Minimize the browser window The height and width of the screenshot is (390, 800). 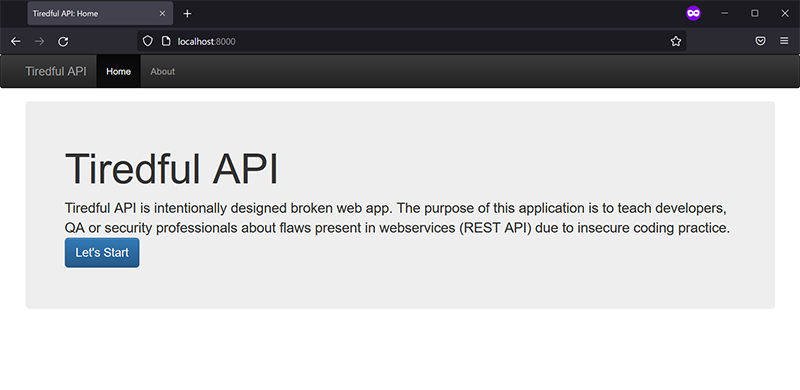[x=724, y=14]
